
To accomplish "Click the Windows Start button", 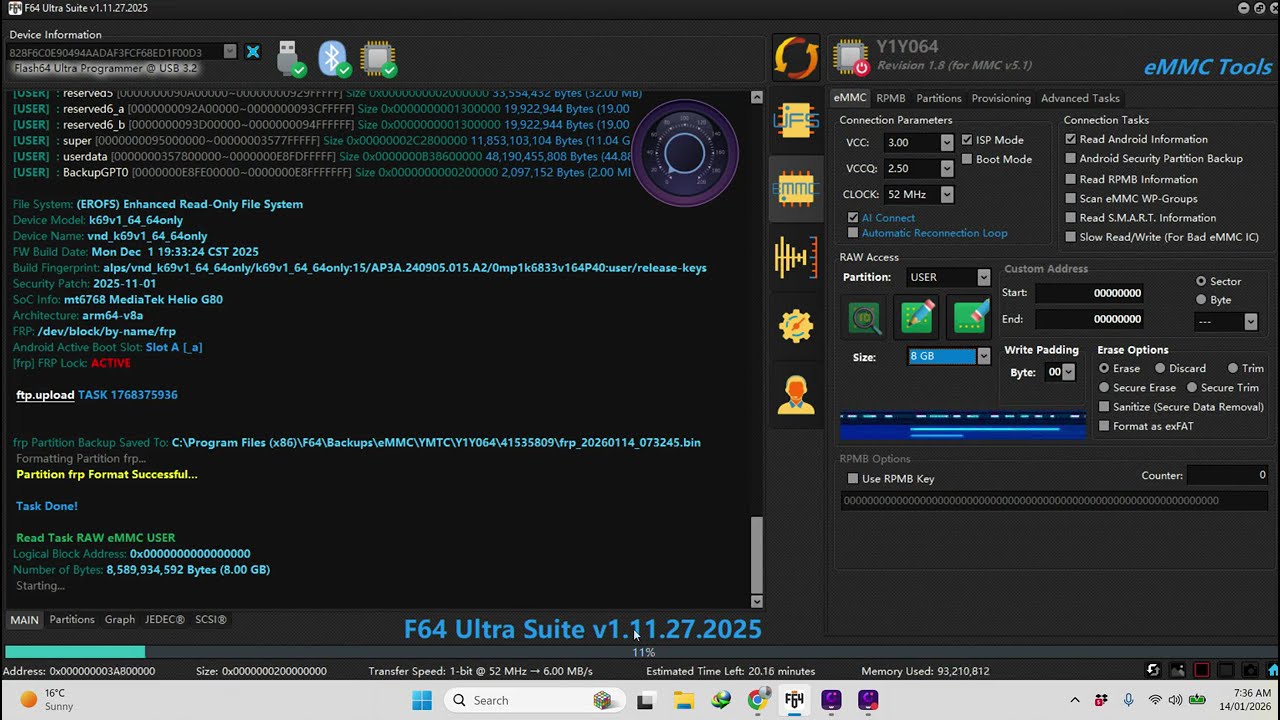I will click(x=422, y=700).
